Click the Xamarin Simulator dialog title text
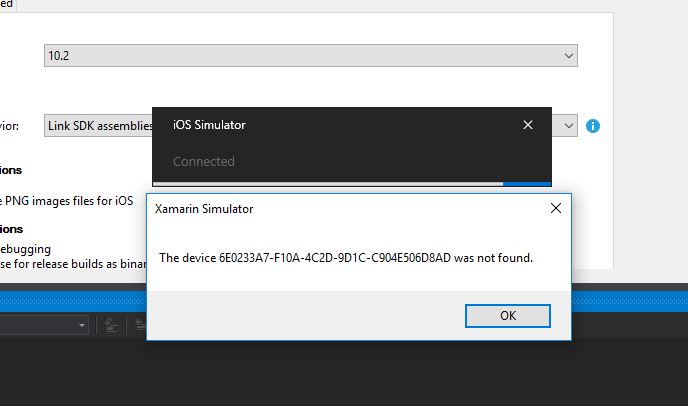This screenshot has height=406, width=688. point(204,208)
